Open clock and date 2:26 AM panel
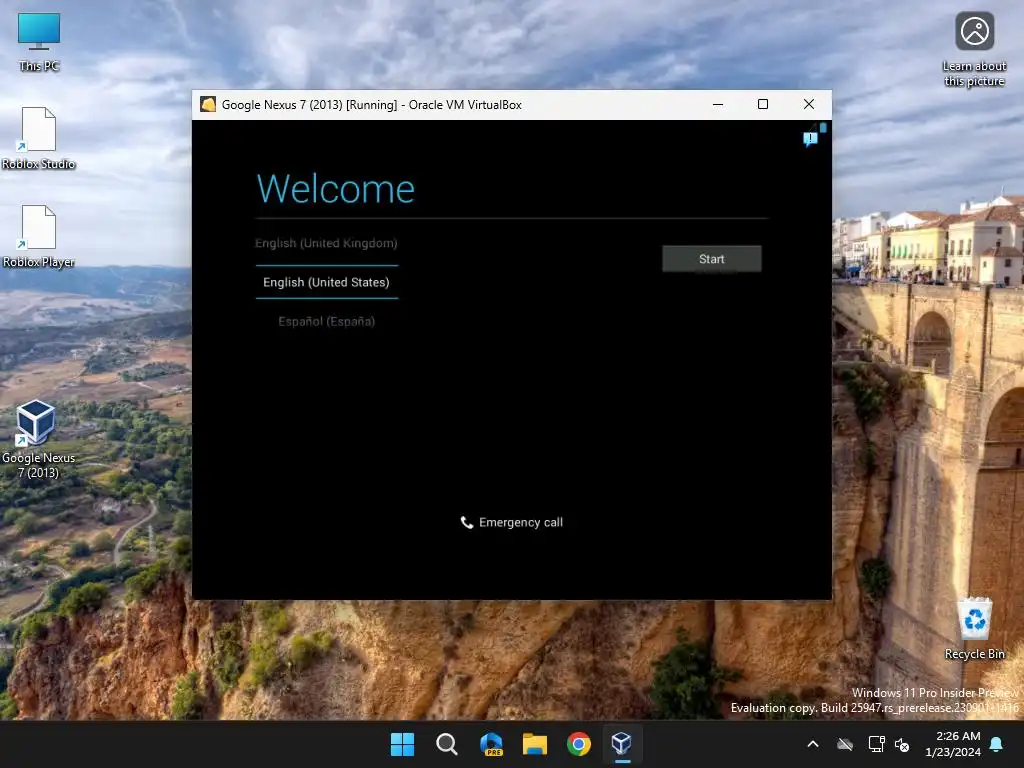This screenshot has width=1024, height=768. (953, 744)
